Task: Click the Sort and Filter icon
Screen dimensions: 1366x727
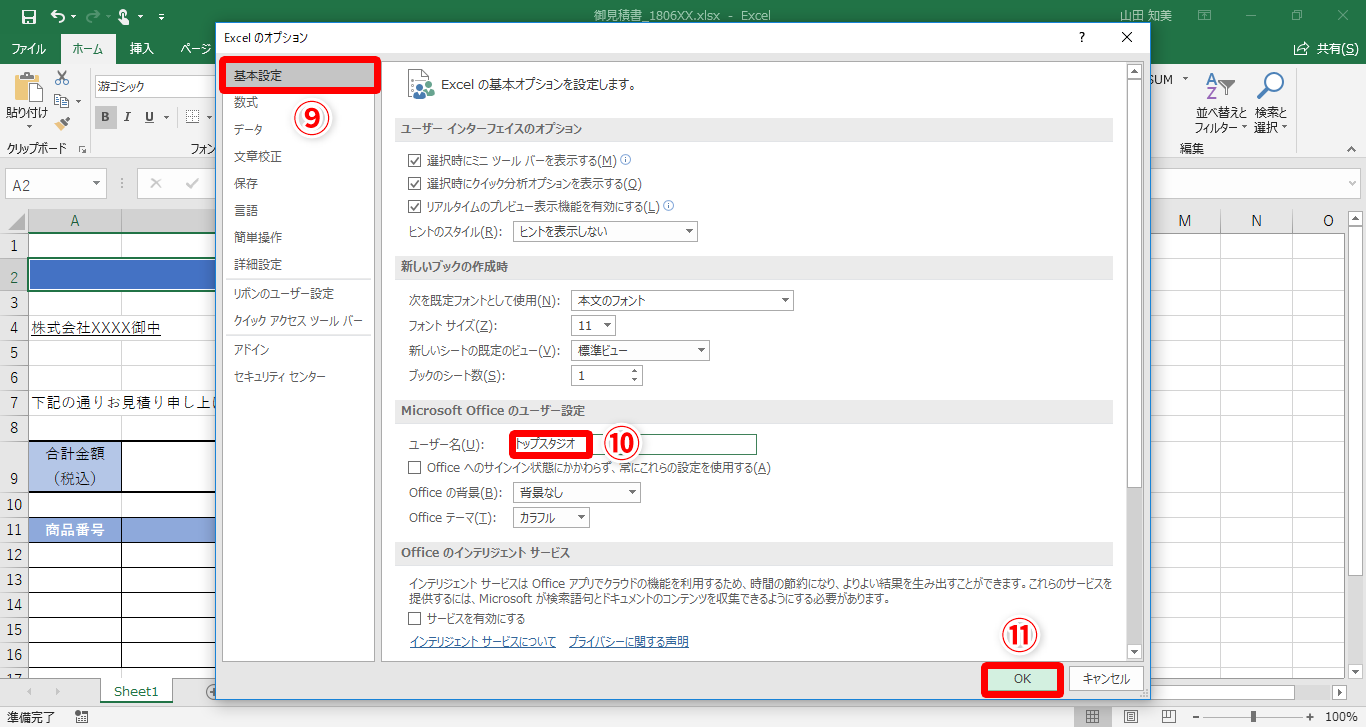Action: click(x=1220, y=88)
